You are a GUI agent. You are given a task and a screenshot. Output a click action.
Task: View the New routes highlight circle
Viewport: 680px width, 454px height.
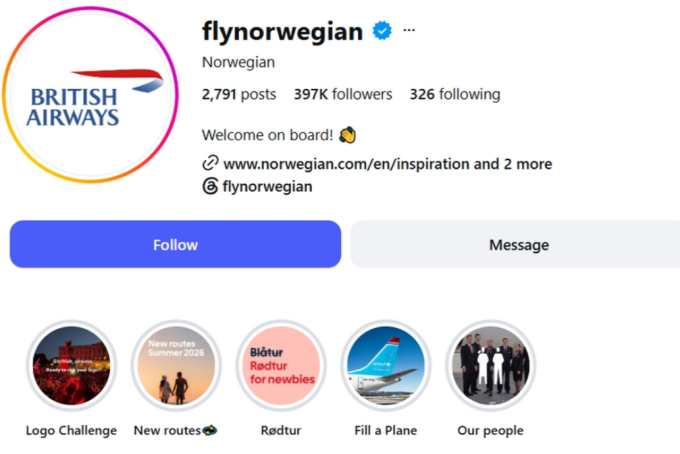(176, 365)
